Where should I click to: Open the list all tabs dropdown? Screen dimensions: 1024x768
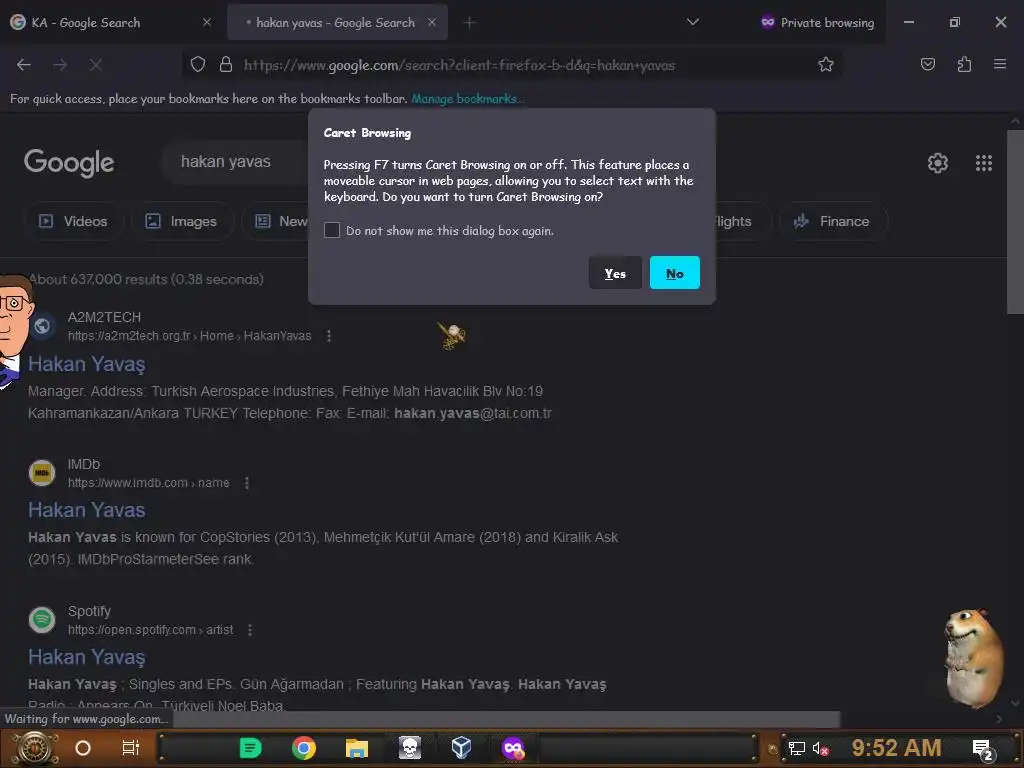tap(692, 22)
